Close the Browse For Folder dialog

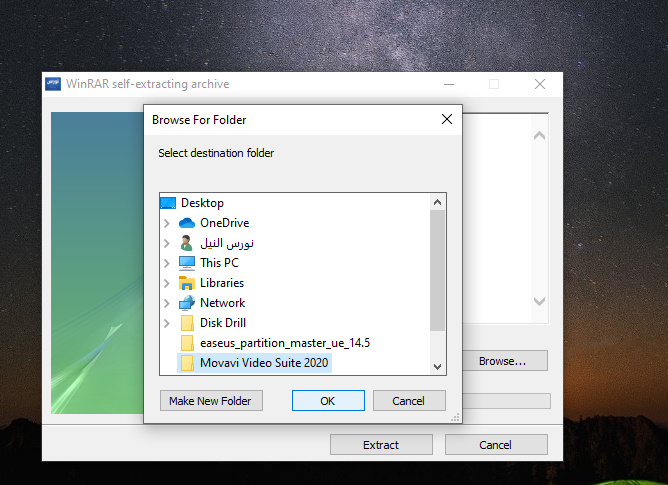[447, 119]
